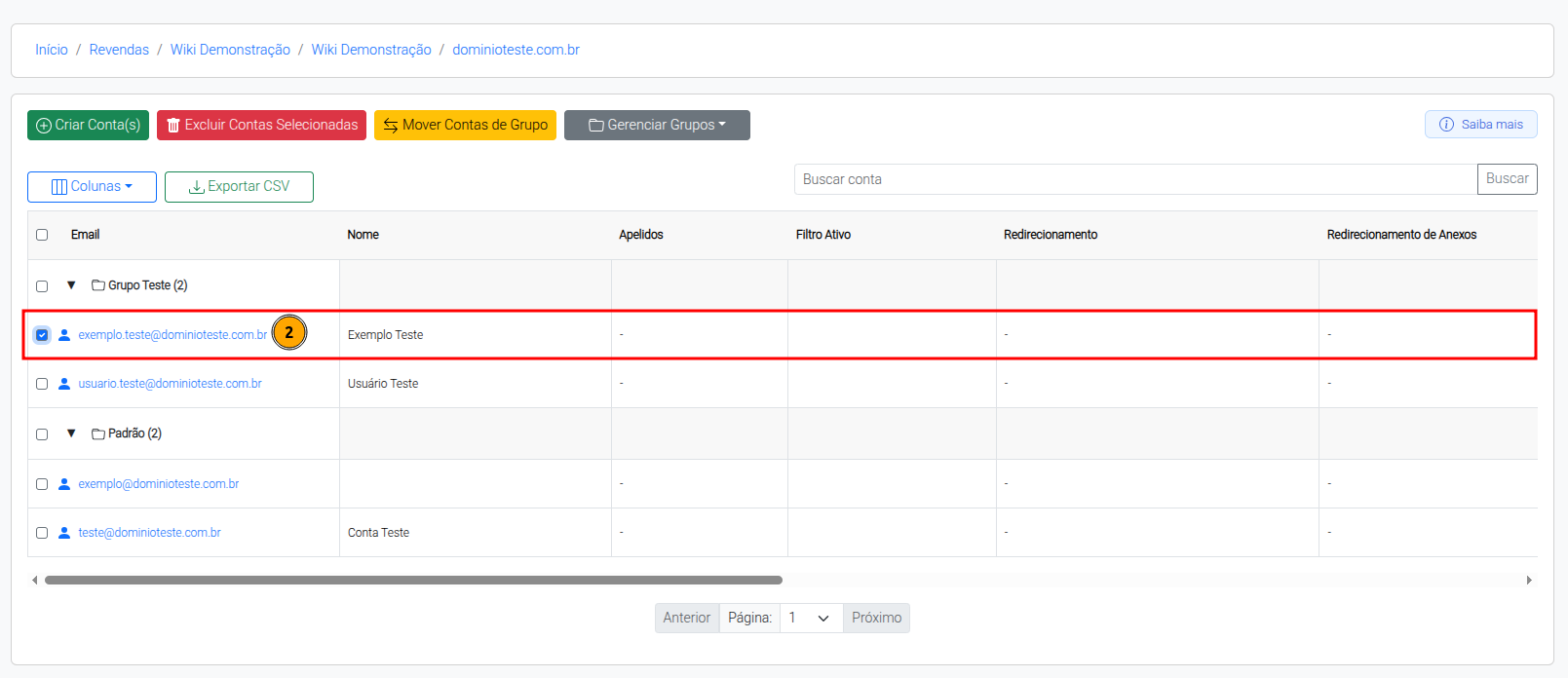Click the Criar Conta(s) button
This screenshot has height=678, width=1568.
(88, 125)
